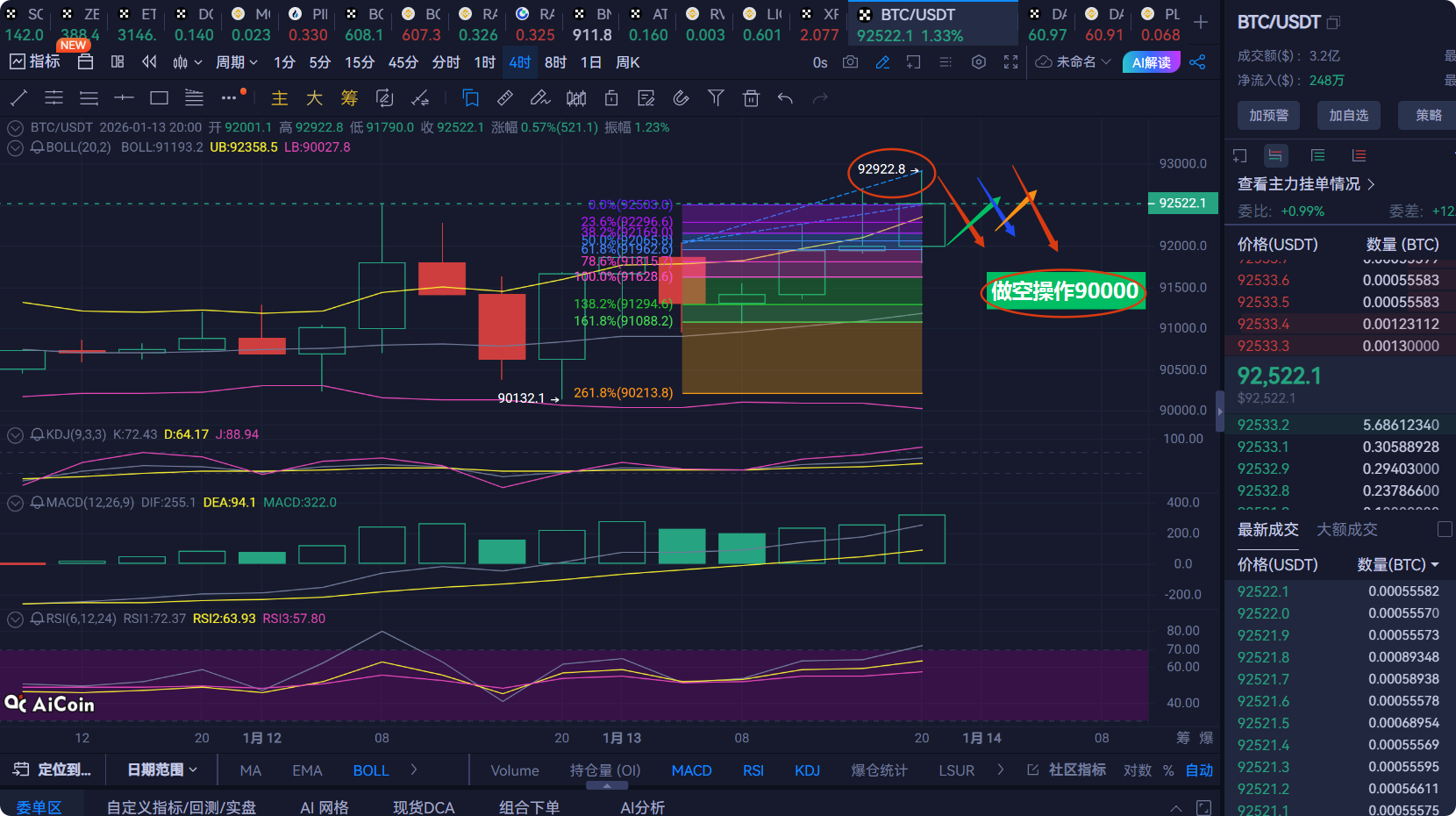Toggle fullscreen mode with the expand icon
This screenshot has height=816, width=1456.
(x=1010, y=61)
